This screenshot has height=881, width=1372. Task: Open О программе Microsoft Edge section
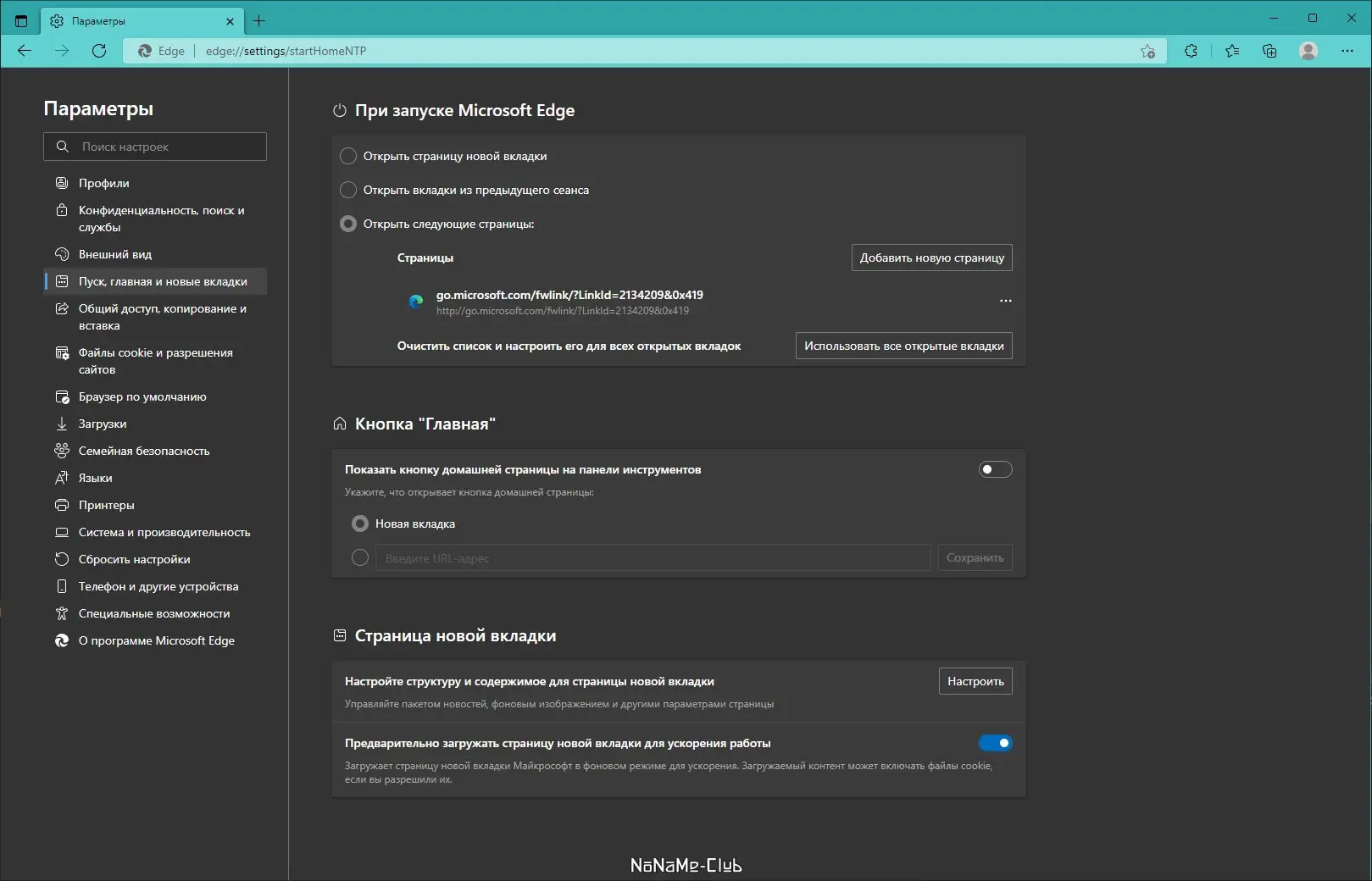coord(156,640)
